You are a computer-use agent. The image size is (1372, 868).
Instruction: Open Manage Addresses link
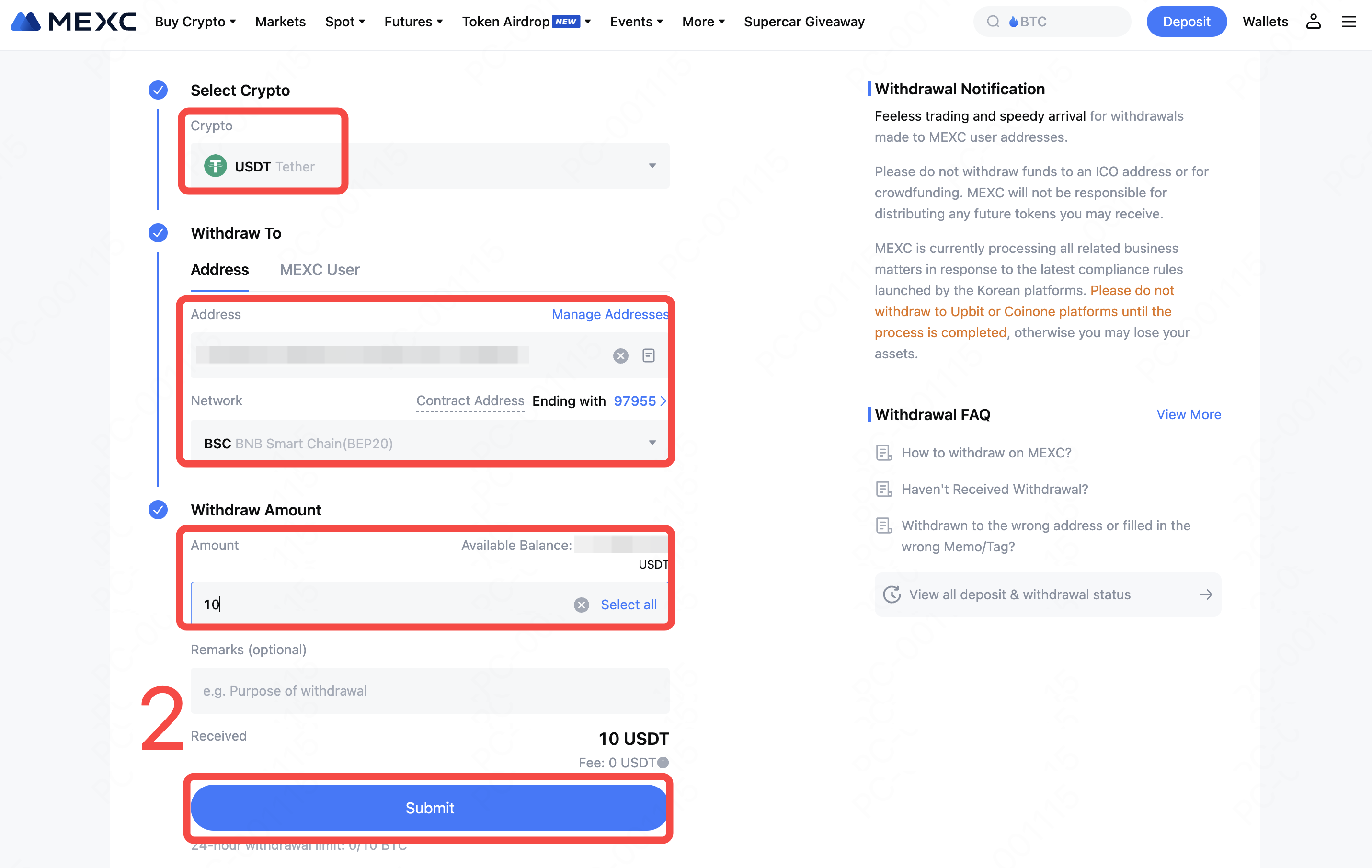pyautogui.click(x=610, y=315)
